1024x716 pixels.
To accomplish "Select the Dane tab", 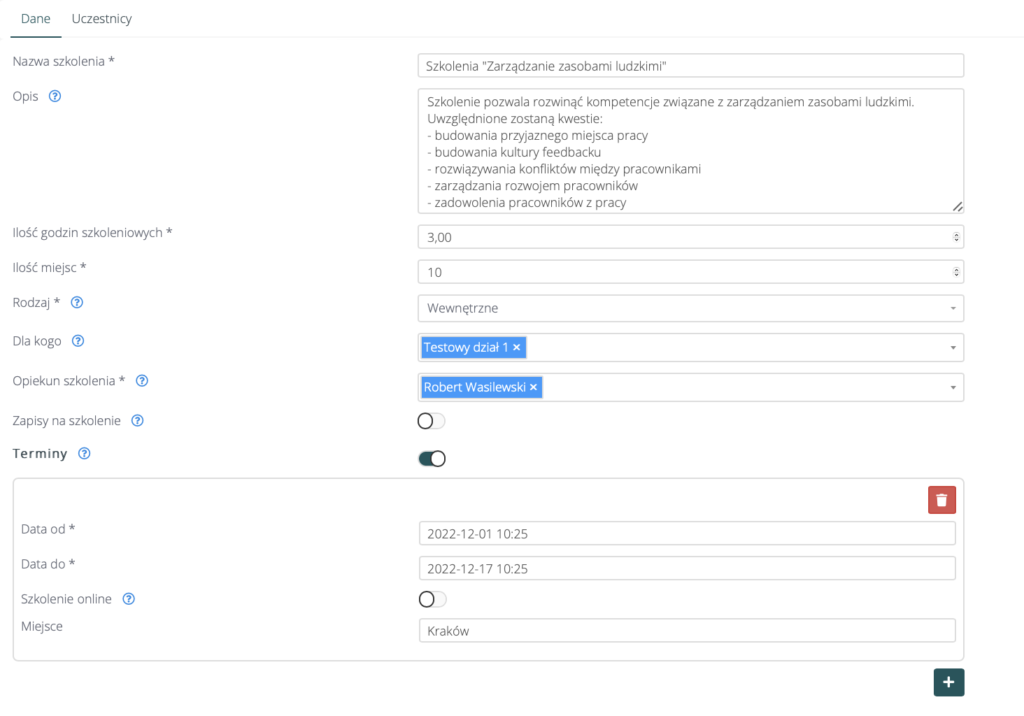I will click(x=35, y=19).
